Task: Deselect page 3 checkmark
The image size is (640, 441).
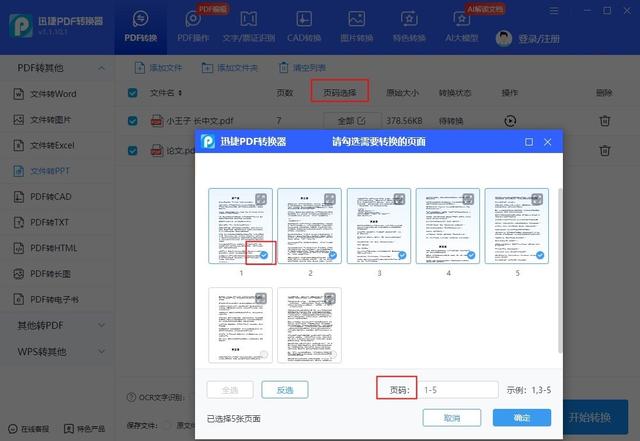Action: 402,255
